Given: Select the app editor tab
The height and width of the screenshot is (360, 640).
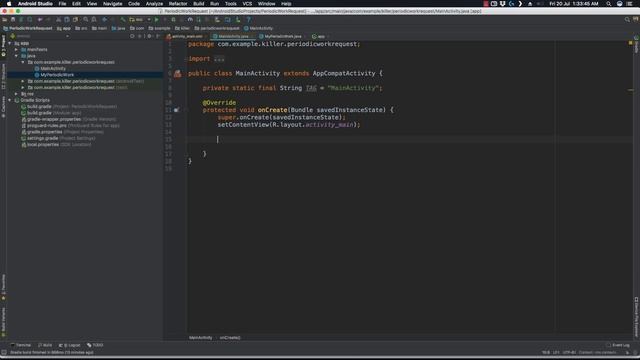Looking at the screenshot, I should 321,36.
